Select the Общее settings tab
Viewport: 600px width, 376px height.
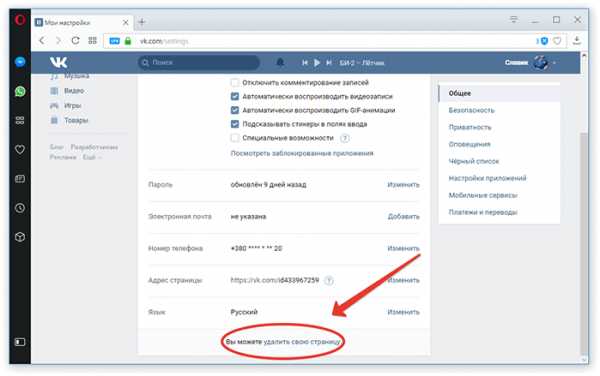point(499,93)
